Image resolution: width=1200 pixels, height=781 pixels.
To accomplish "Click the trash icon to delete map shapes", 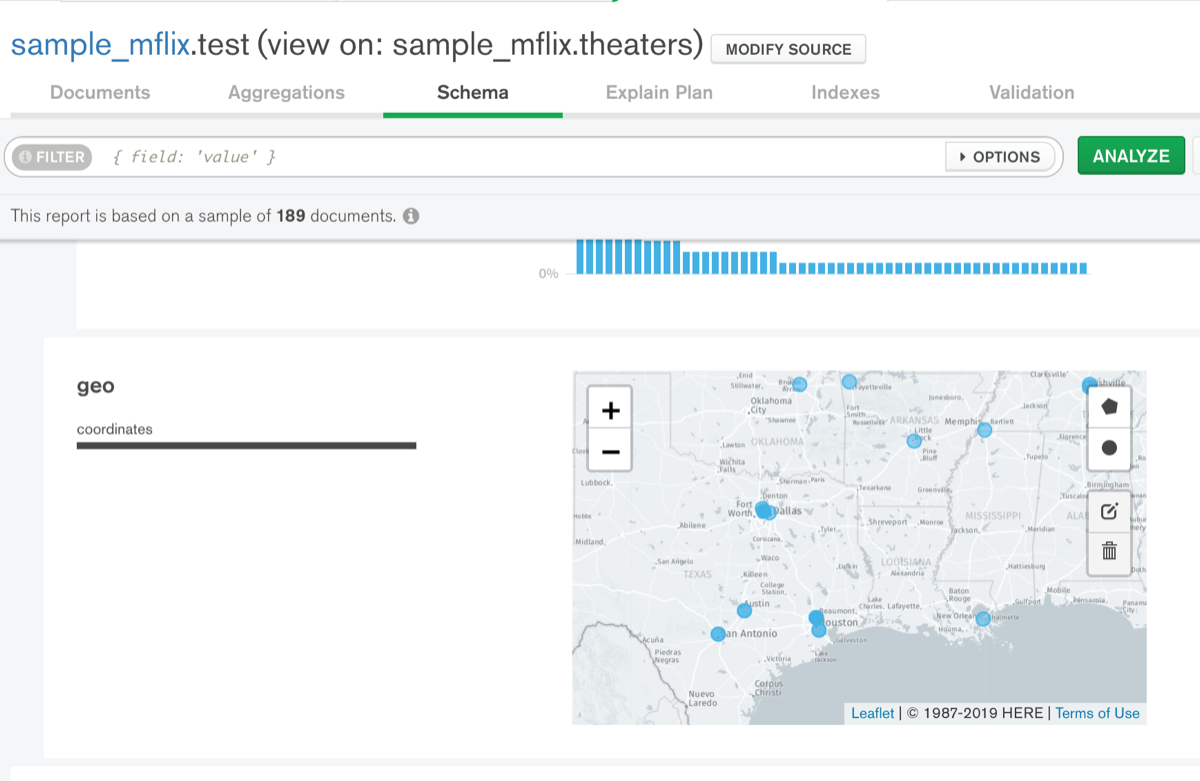I will (x=1108, y=550).
